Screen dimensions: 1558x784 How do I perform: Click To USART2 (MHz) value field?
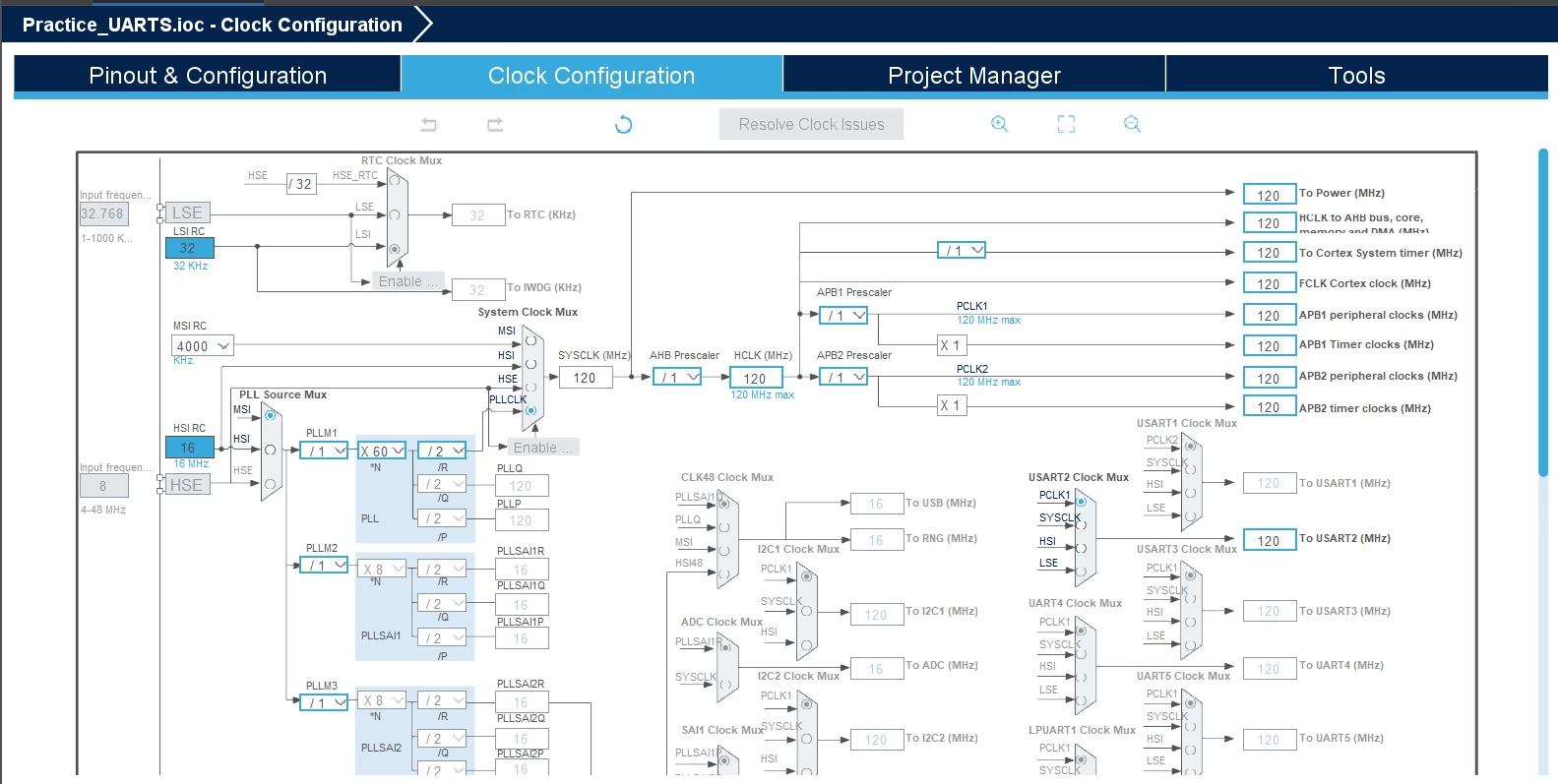point(1270,540)
